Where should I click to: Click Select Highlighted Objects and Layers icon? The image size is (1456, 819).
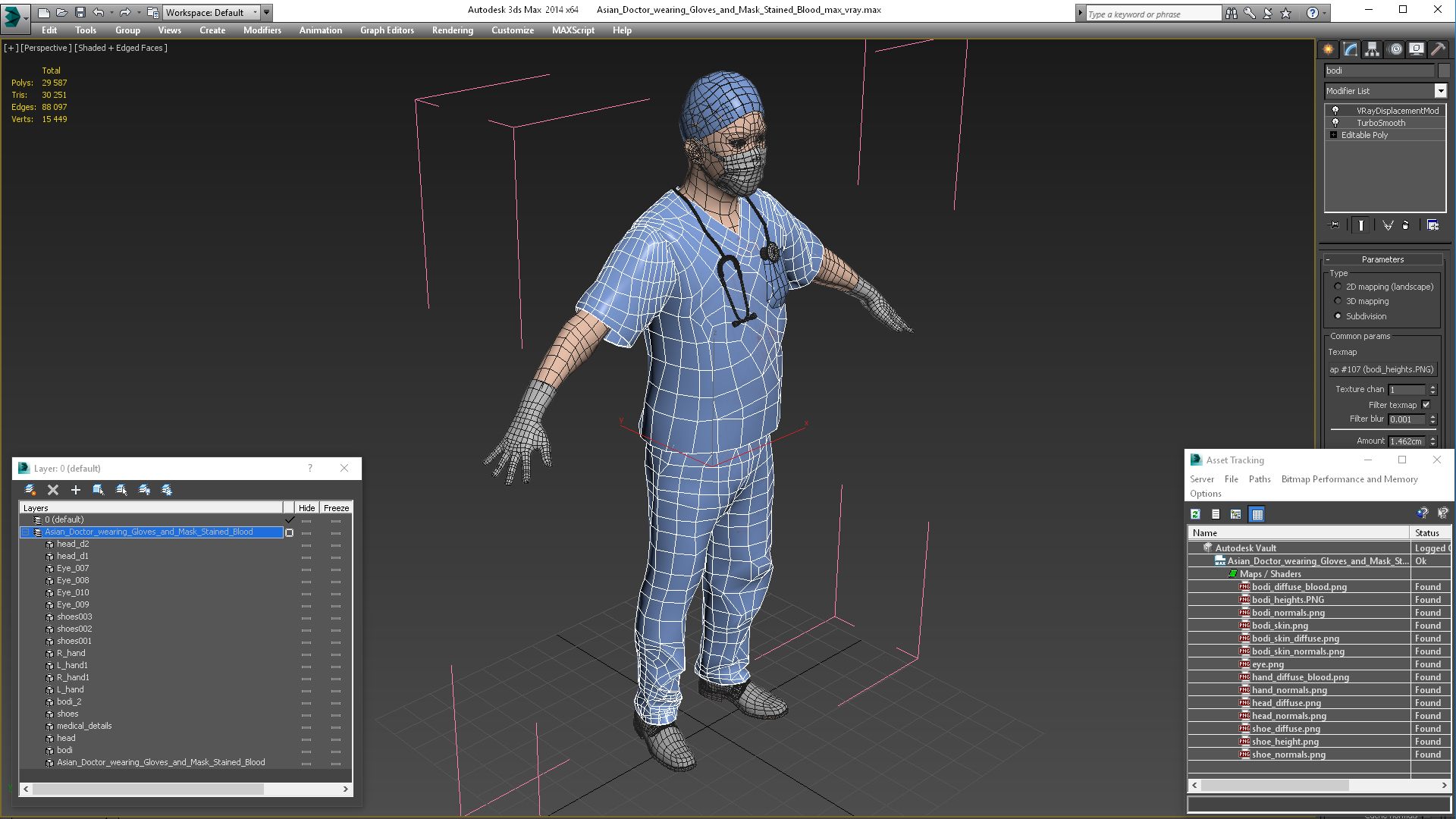pyautogui.click(x=99, y=490)
